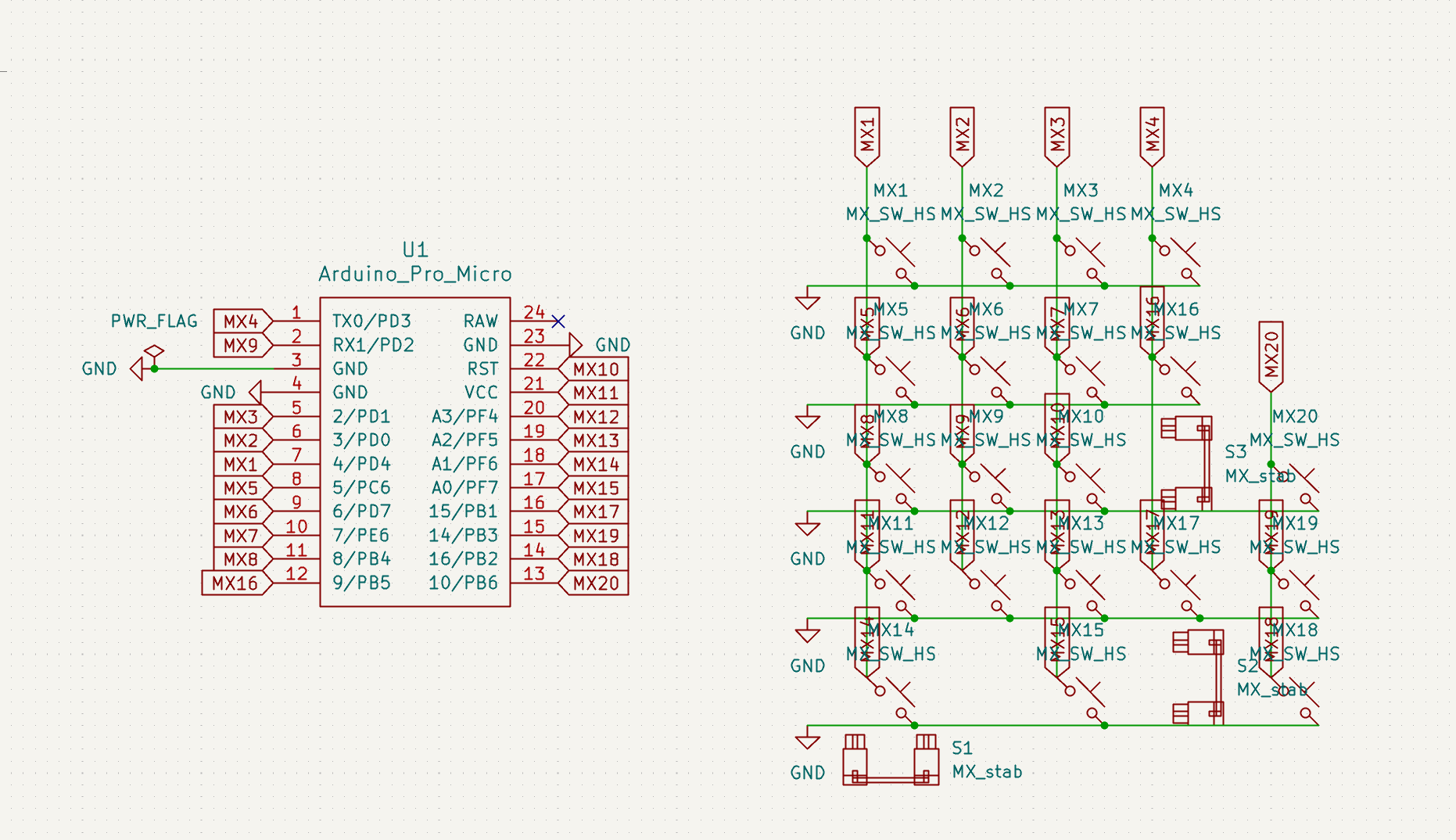
Task: Click the MX10 global label on RST pin
Action: pyautogui.click(x=595, y=369)
